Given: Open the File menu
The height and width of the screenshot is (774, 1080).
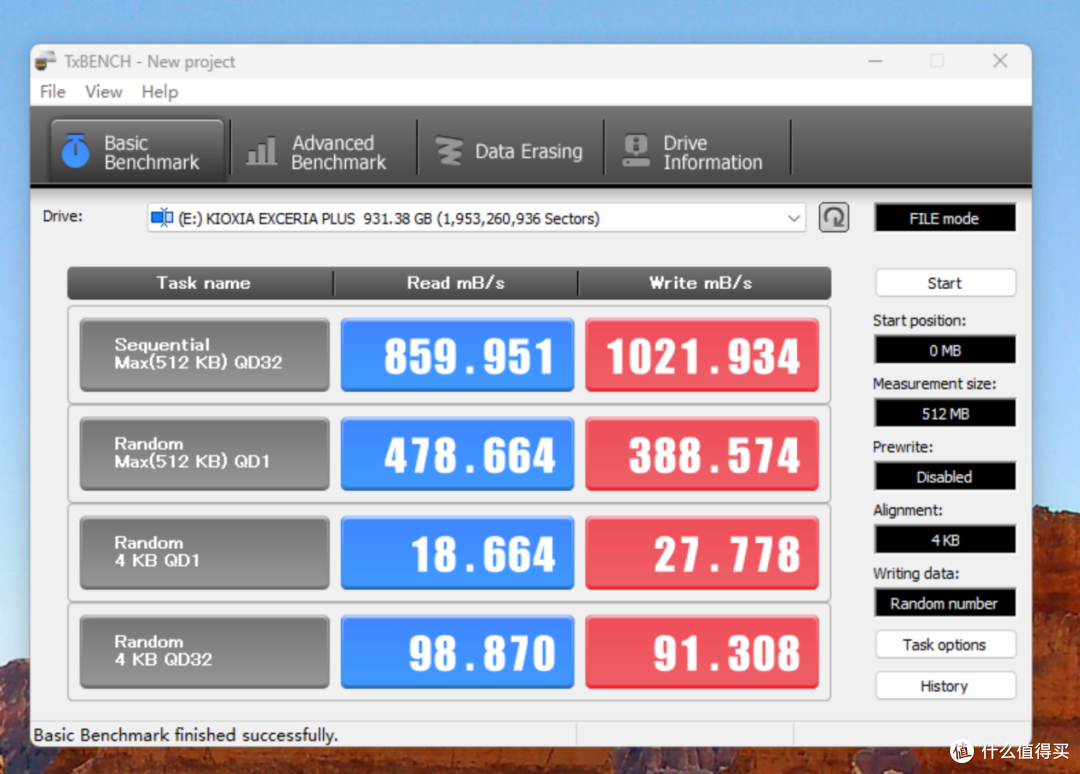Looking at the screenshot, I should 53,92.
